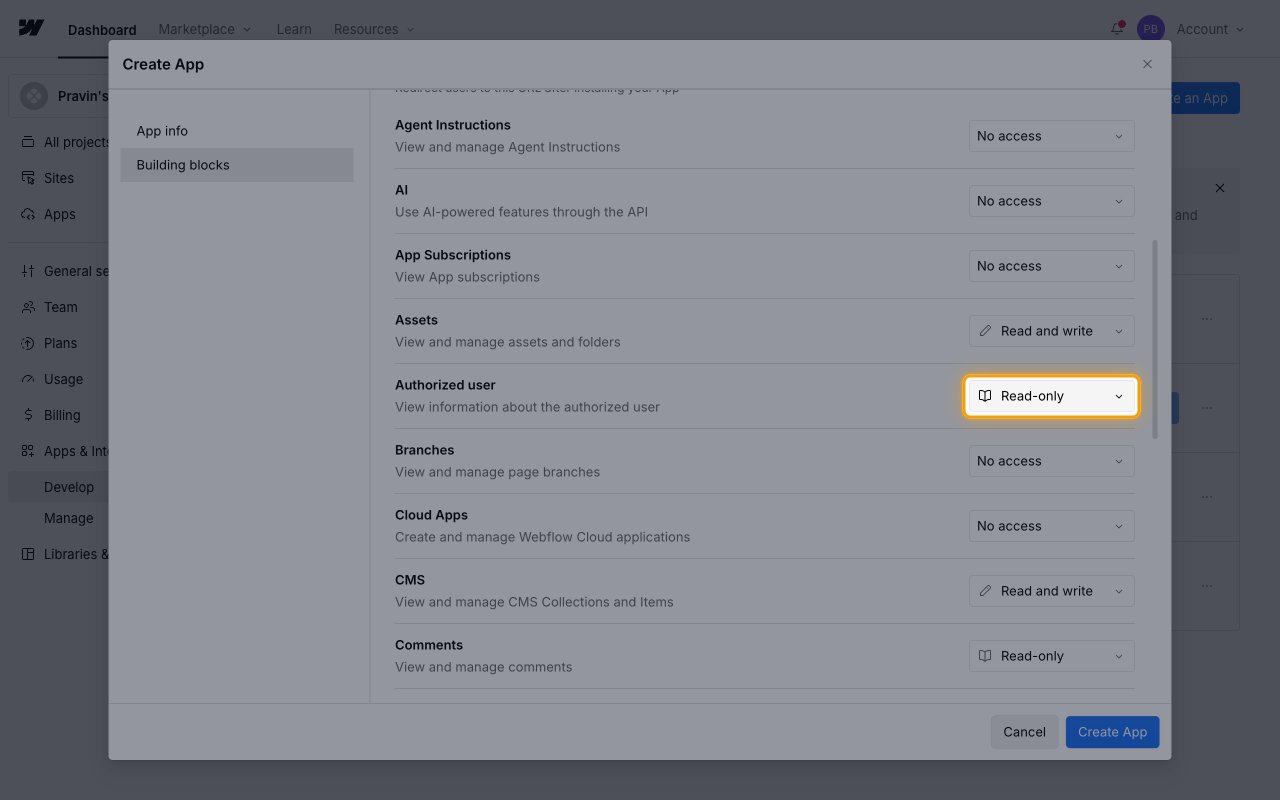Viewport: 1280px width, 800px height.
Task: Open the Account menu
Action: coord(1210,29)
